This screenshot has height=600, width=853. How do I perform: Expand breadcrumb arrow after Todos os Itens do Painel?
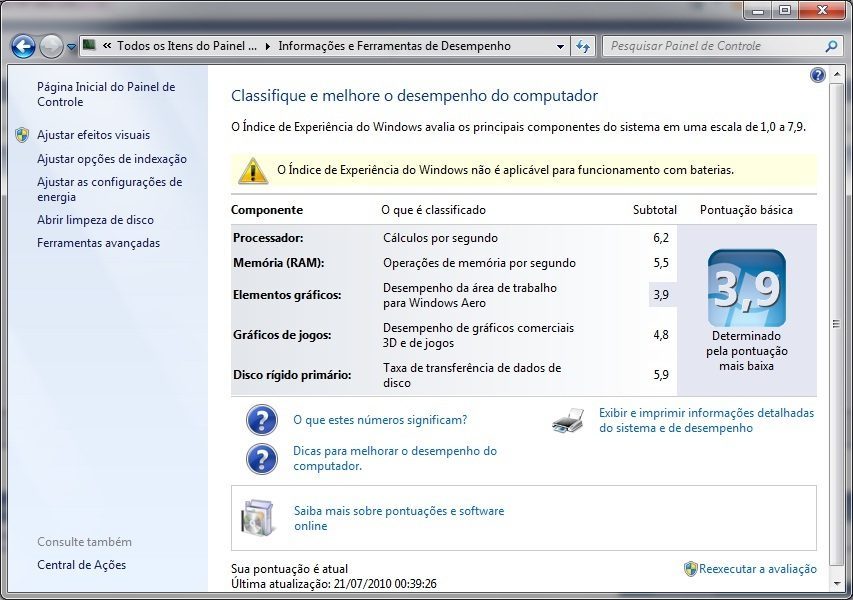[x=268, y=47]
